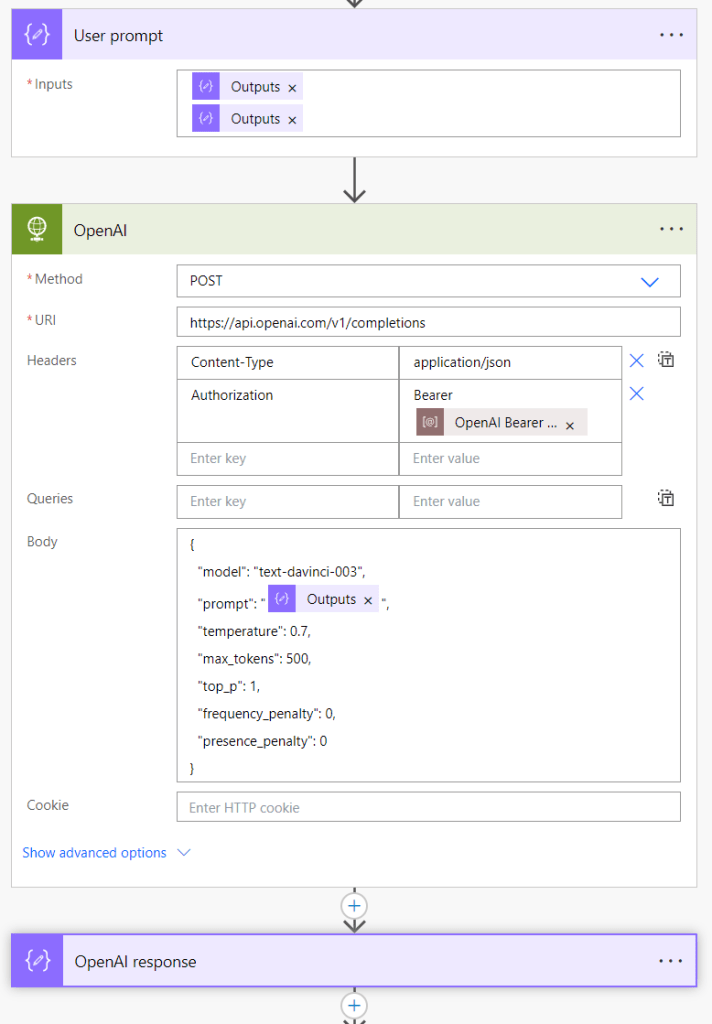Viewport: 712px width, 1024px height.
Task: Insert a step above OpenAI response
Action: click(354, 905)
